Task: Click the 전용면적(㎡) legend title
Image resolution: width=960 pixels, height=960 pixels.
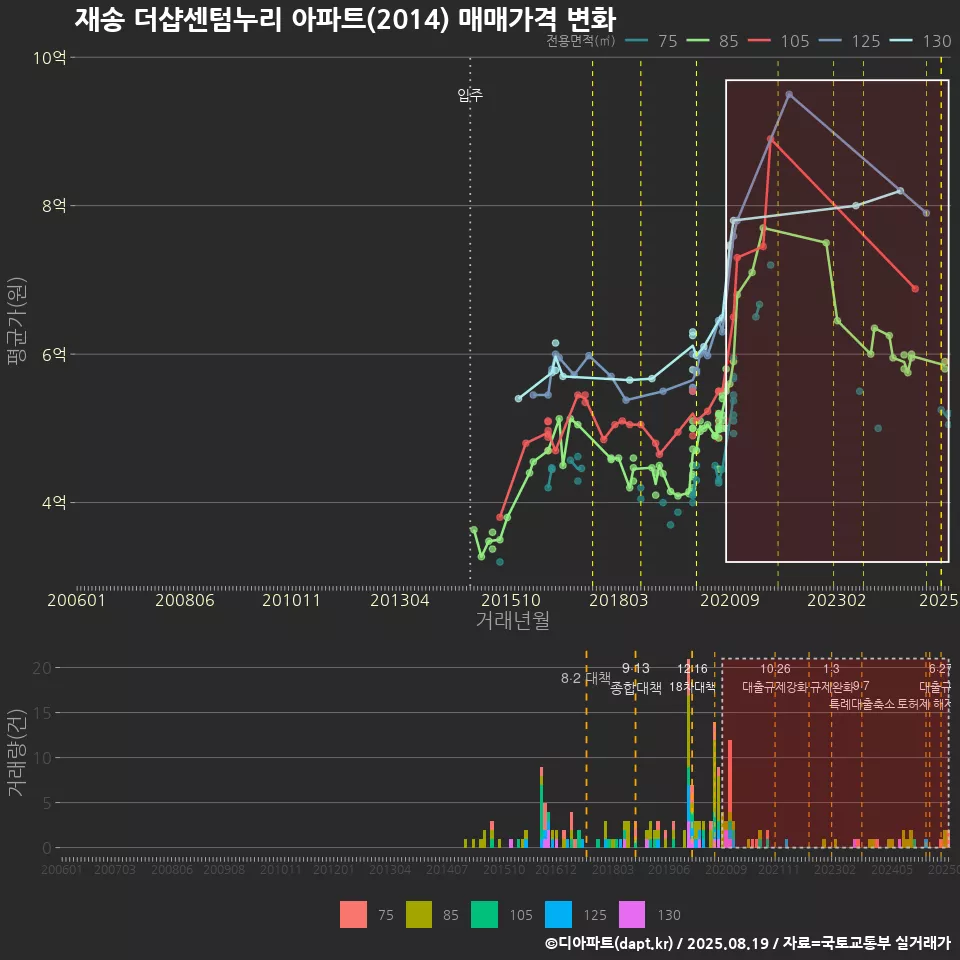Action: [x=580, y=41]
